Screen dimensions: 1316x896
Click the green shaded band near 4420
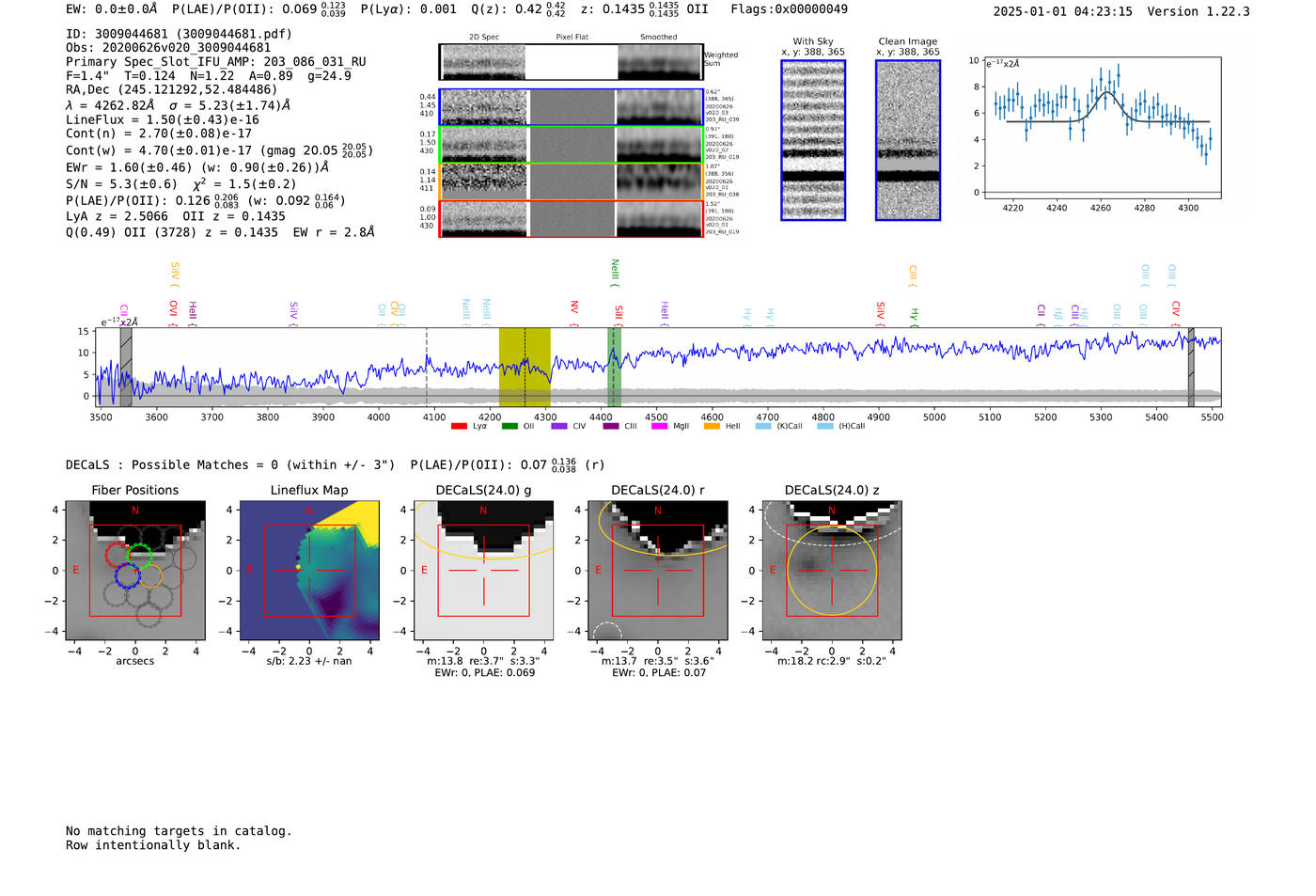tap(614, 367)
